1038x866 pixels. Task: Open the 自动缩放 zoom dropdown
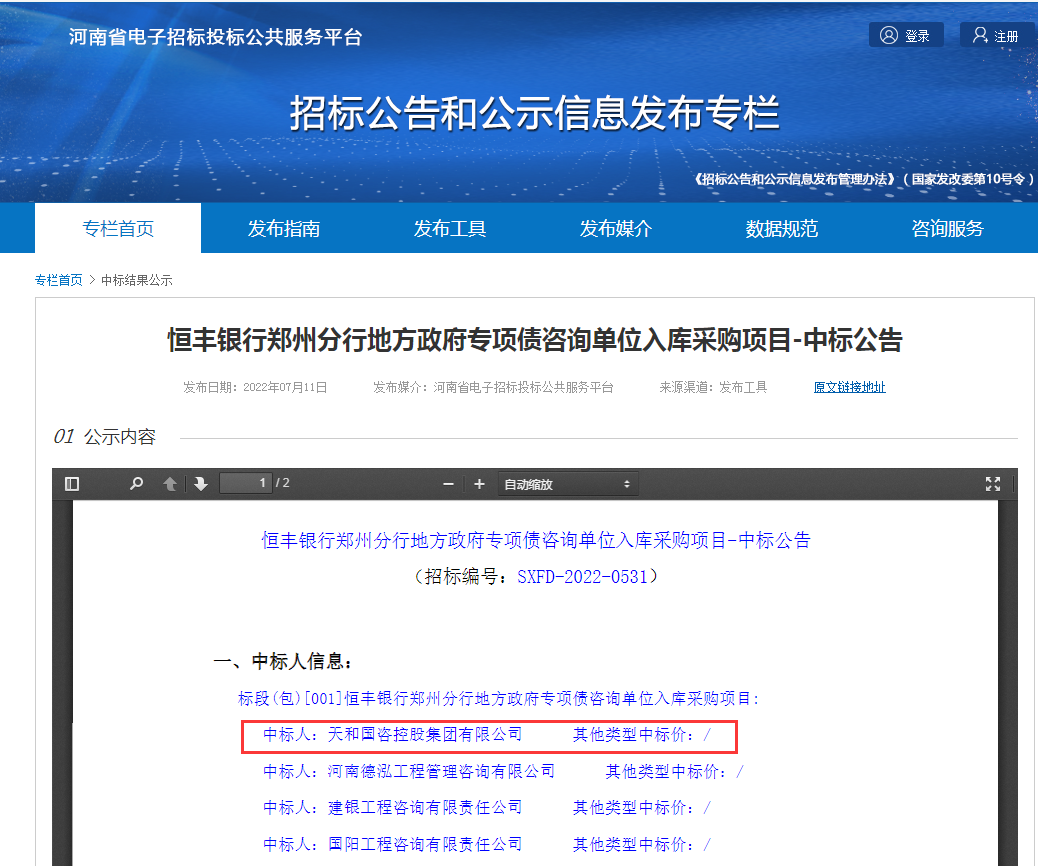569,484
